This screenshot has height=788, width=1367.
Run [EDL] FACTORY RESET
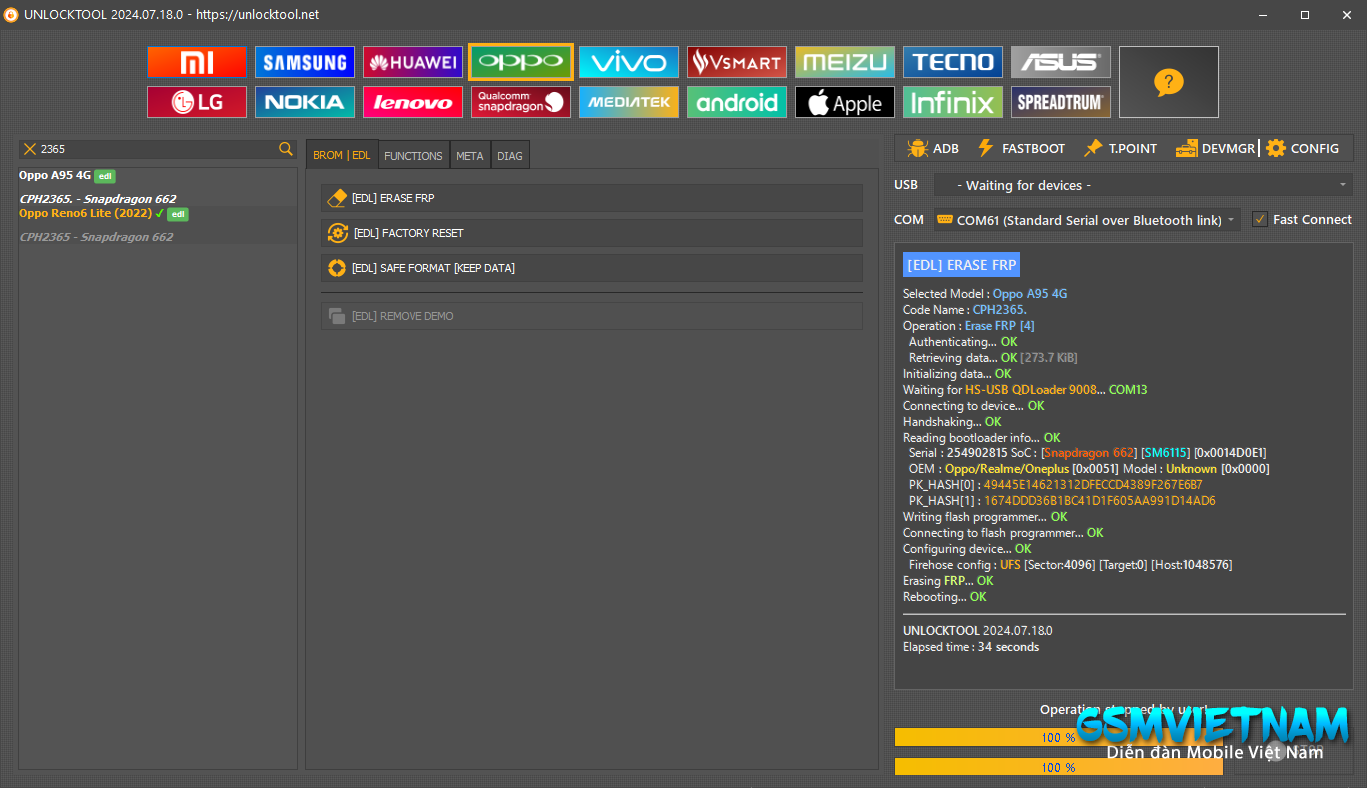591,233
